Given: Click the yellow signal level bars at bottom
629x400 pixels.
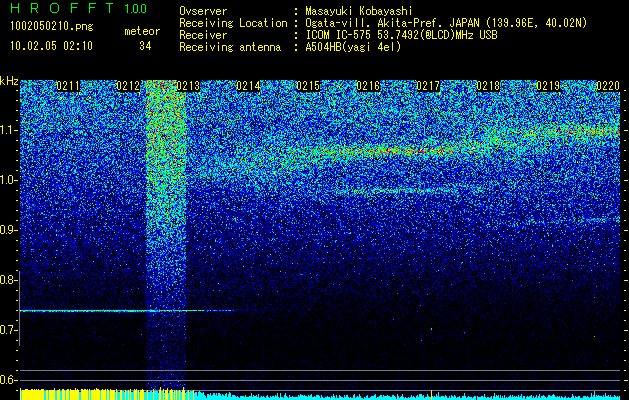Looking at the screenshot, I should coord(108,394).
